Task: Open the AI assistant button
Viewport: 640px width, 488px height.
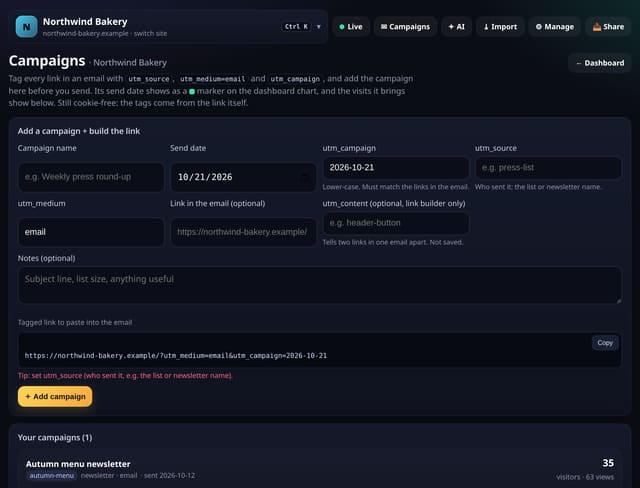Action: tap(456, 27)
